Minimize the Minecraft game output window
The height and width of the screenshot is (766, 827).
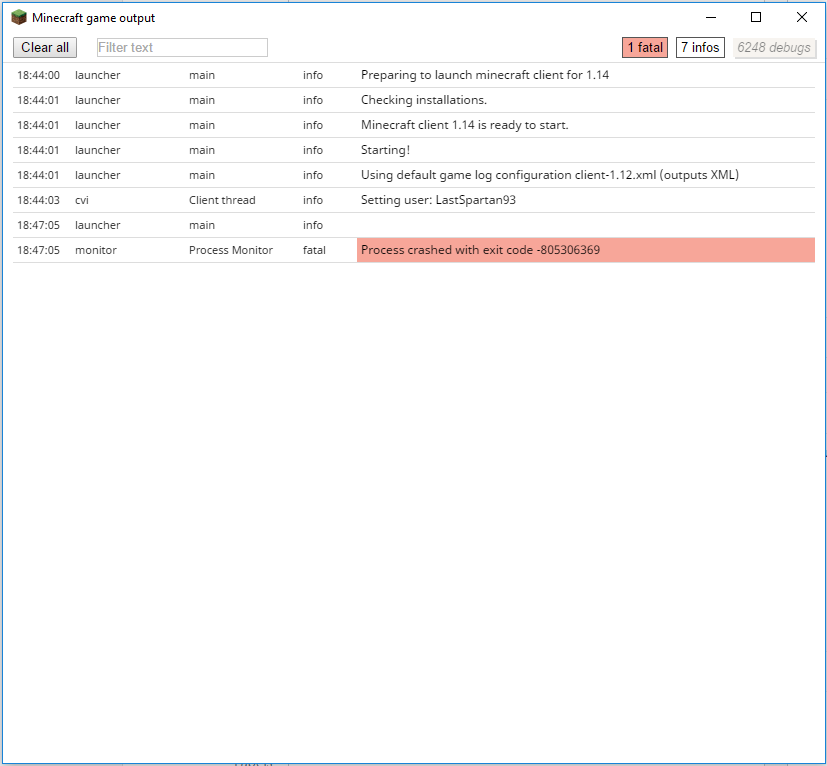pos(711,17)
